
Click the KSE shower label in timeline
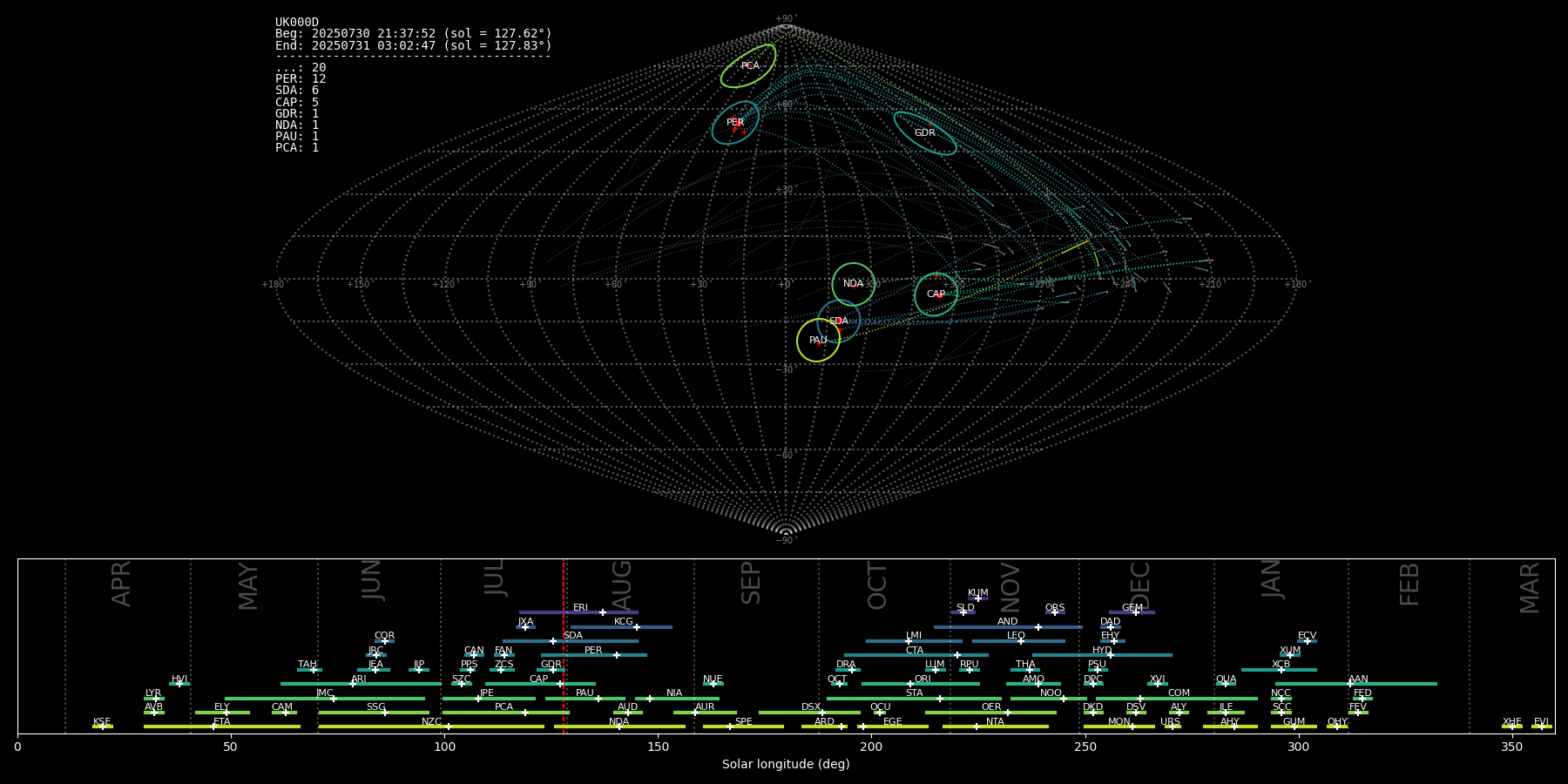(102, 722)
